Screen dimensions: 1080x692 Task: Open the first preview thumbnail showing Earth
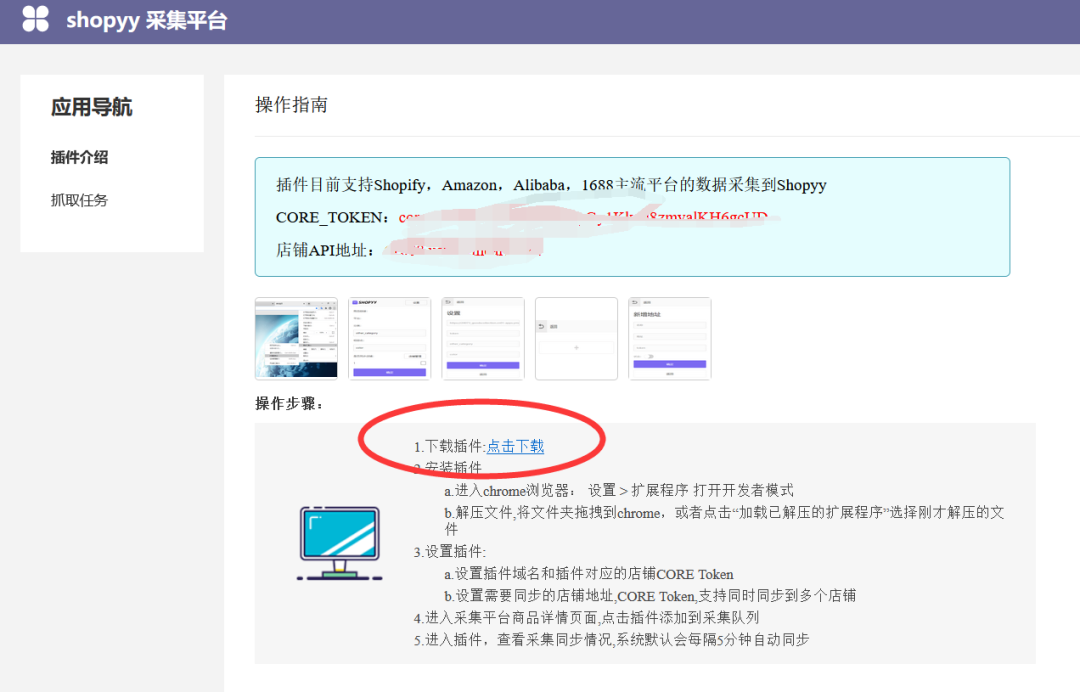pos(297,338)
